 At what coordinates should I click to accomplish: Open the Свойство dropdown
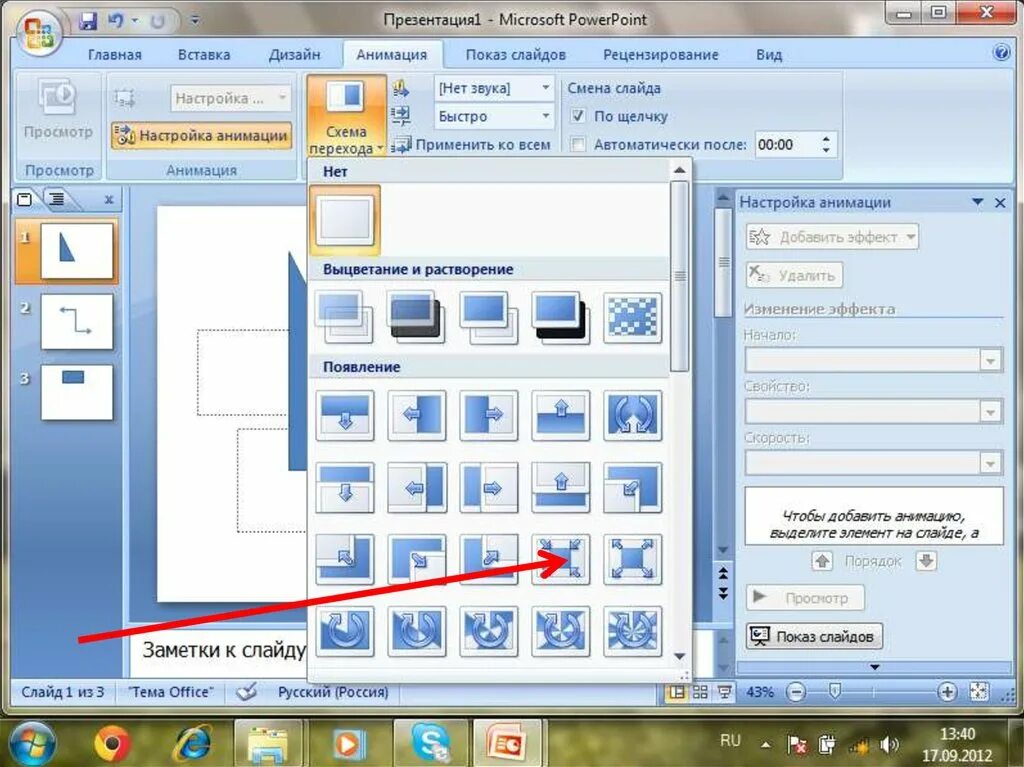pos(874,412)
